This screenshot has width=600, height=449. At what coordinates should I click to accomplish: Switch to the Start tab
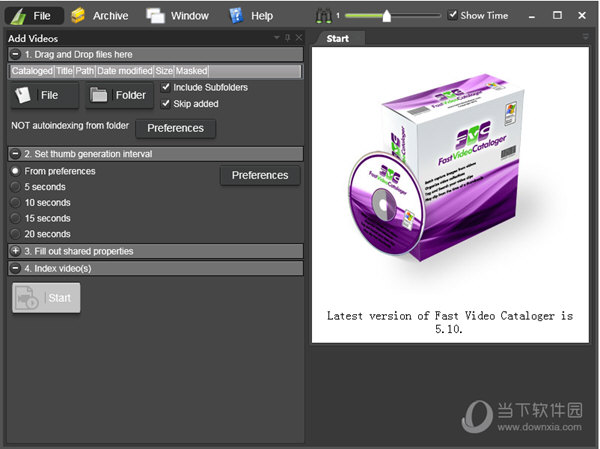point(338,39)
